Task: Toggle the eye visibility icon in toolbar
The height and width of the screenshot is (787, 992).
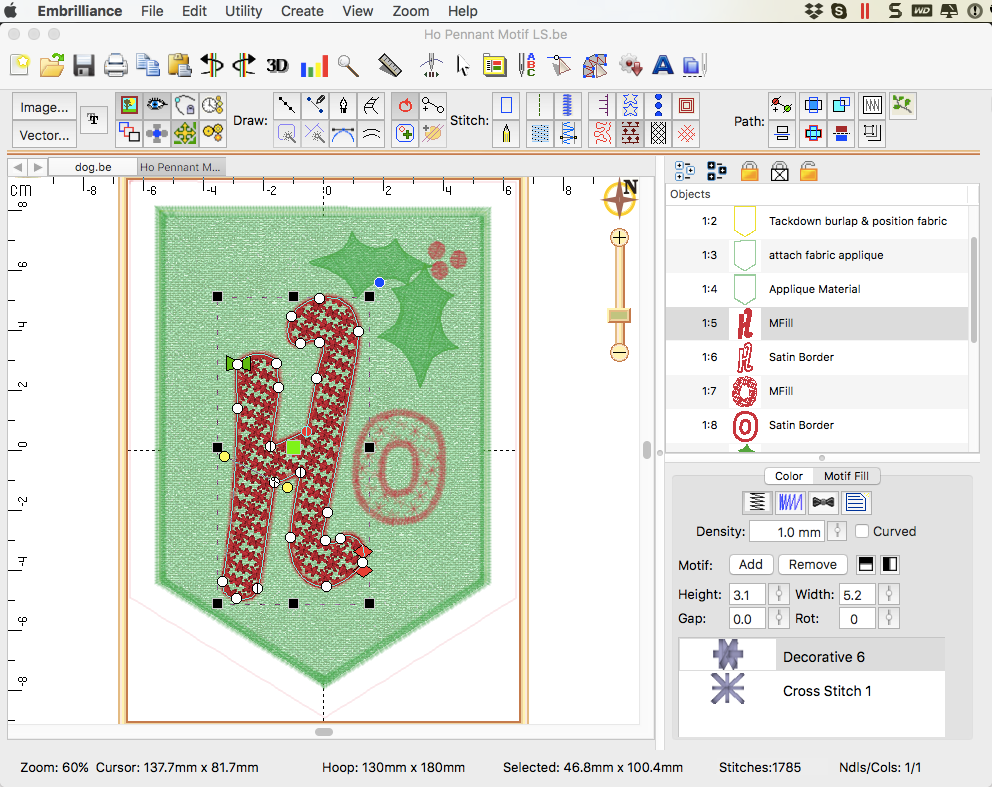Action: (x=156, y=105)
